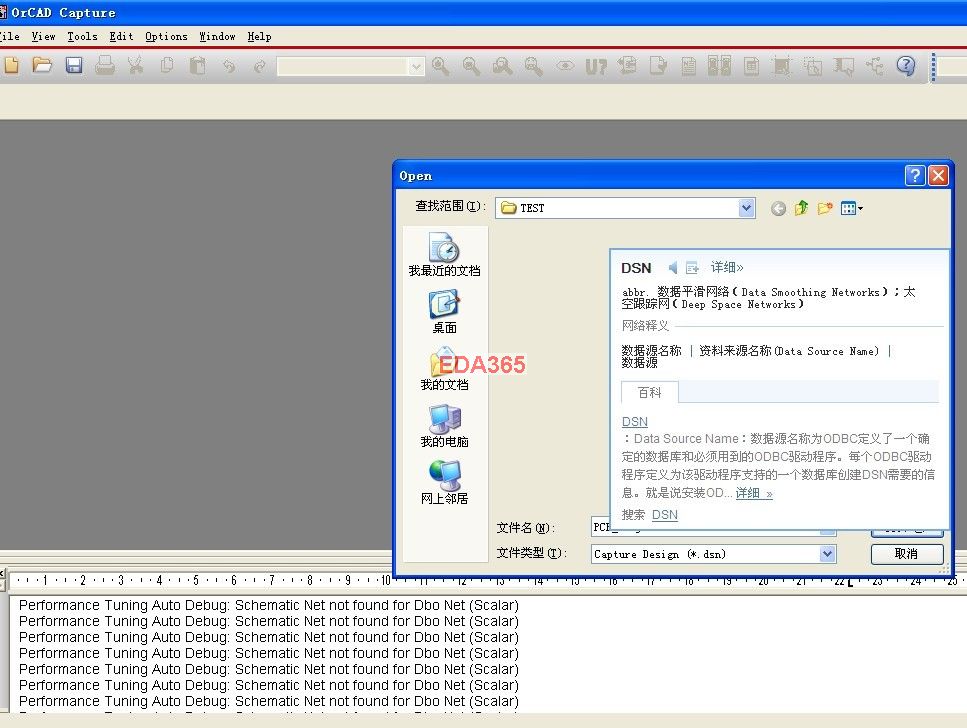The image size is (967, 728).
Task: Click the Paste clipboard toolbar icon
Action: (x=197, y=65)
